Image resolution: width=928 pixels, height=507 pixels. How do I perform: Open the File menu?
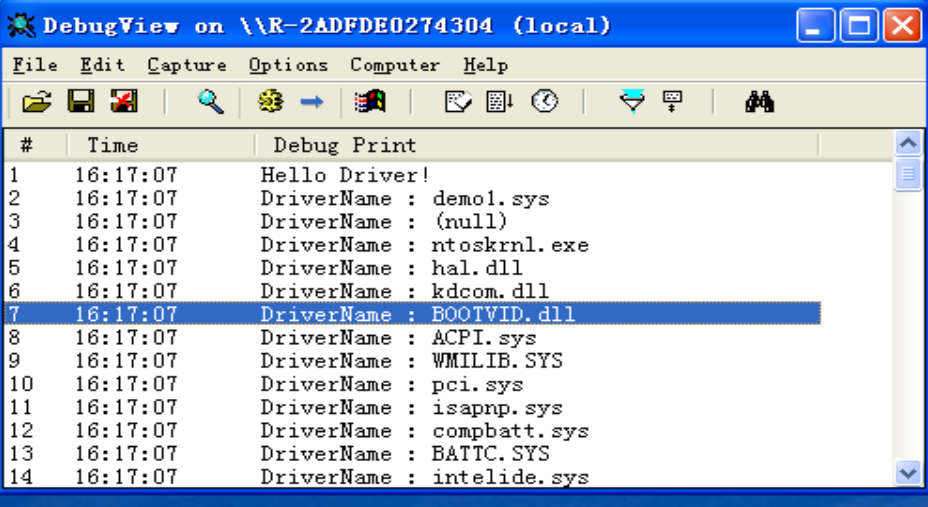[x=36, y=65]
